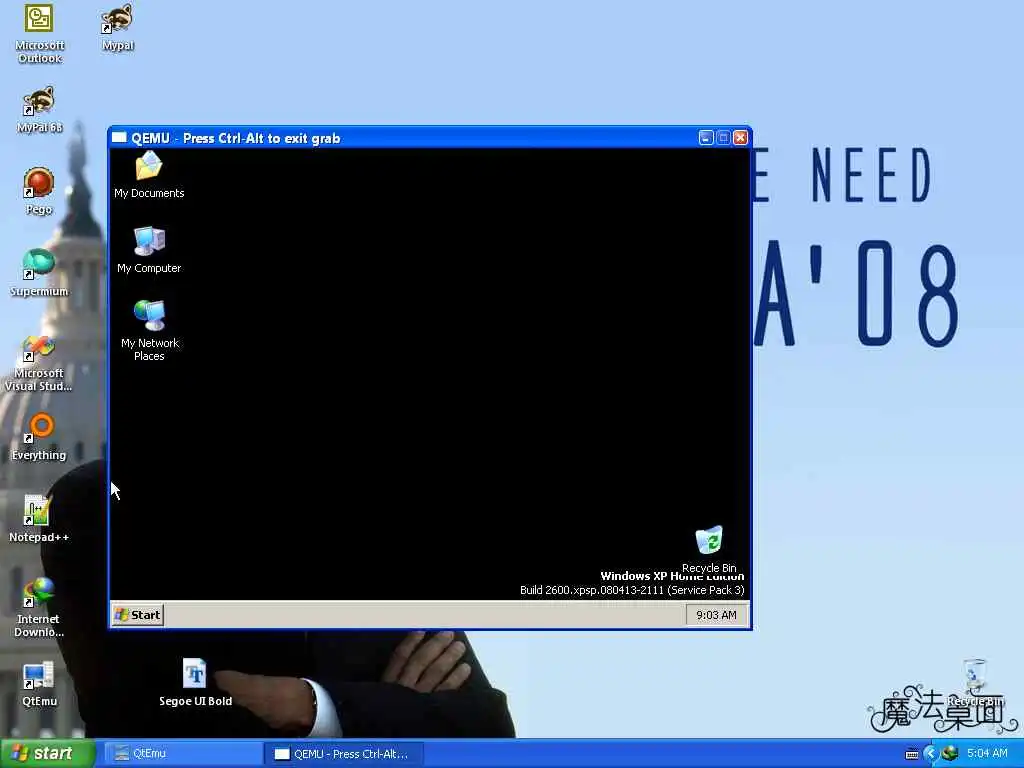This screenshot has width=1024, height=768.
Task: Click the QEMU window title bar icon
Action: (119, 138)
